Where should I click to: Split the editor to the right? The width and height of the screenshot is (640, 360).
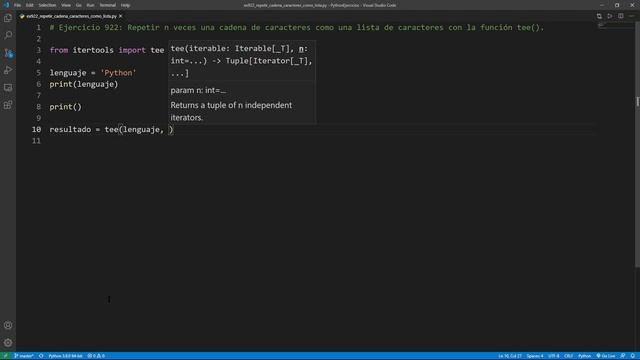(x=620, y=16)
